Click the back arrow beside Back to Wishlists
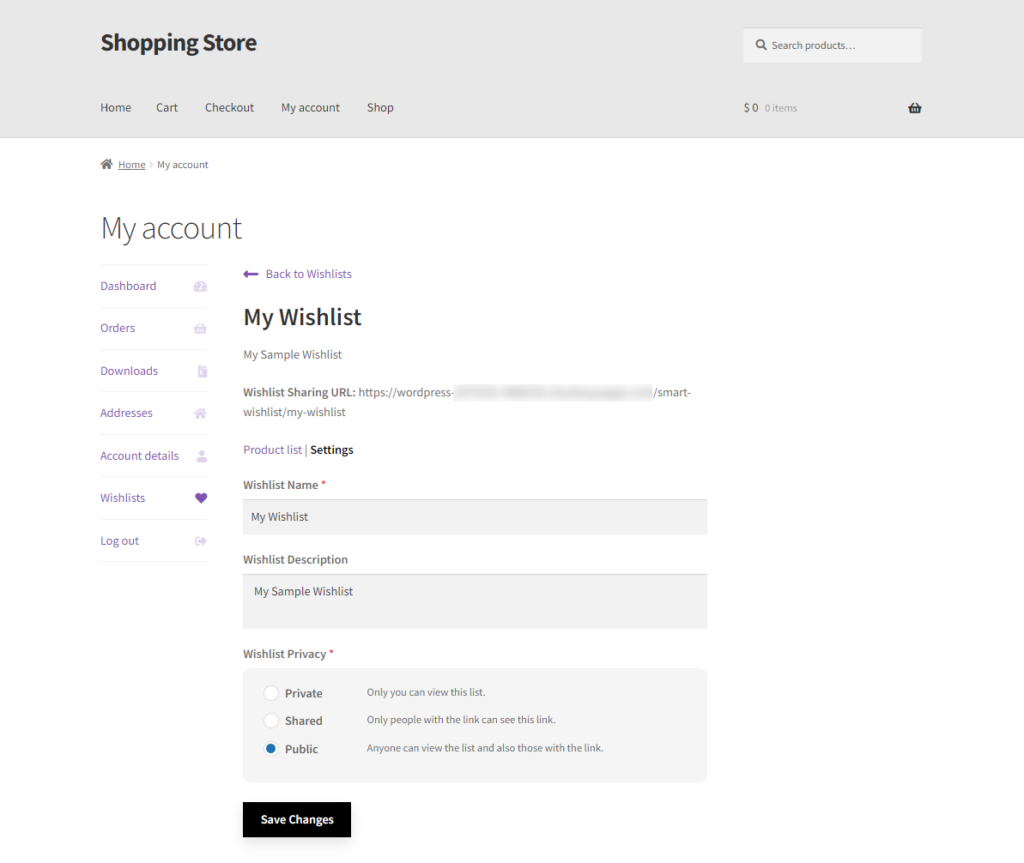Image resolution: width=1024 pixels, height=863 pixels. point(251,274)
